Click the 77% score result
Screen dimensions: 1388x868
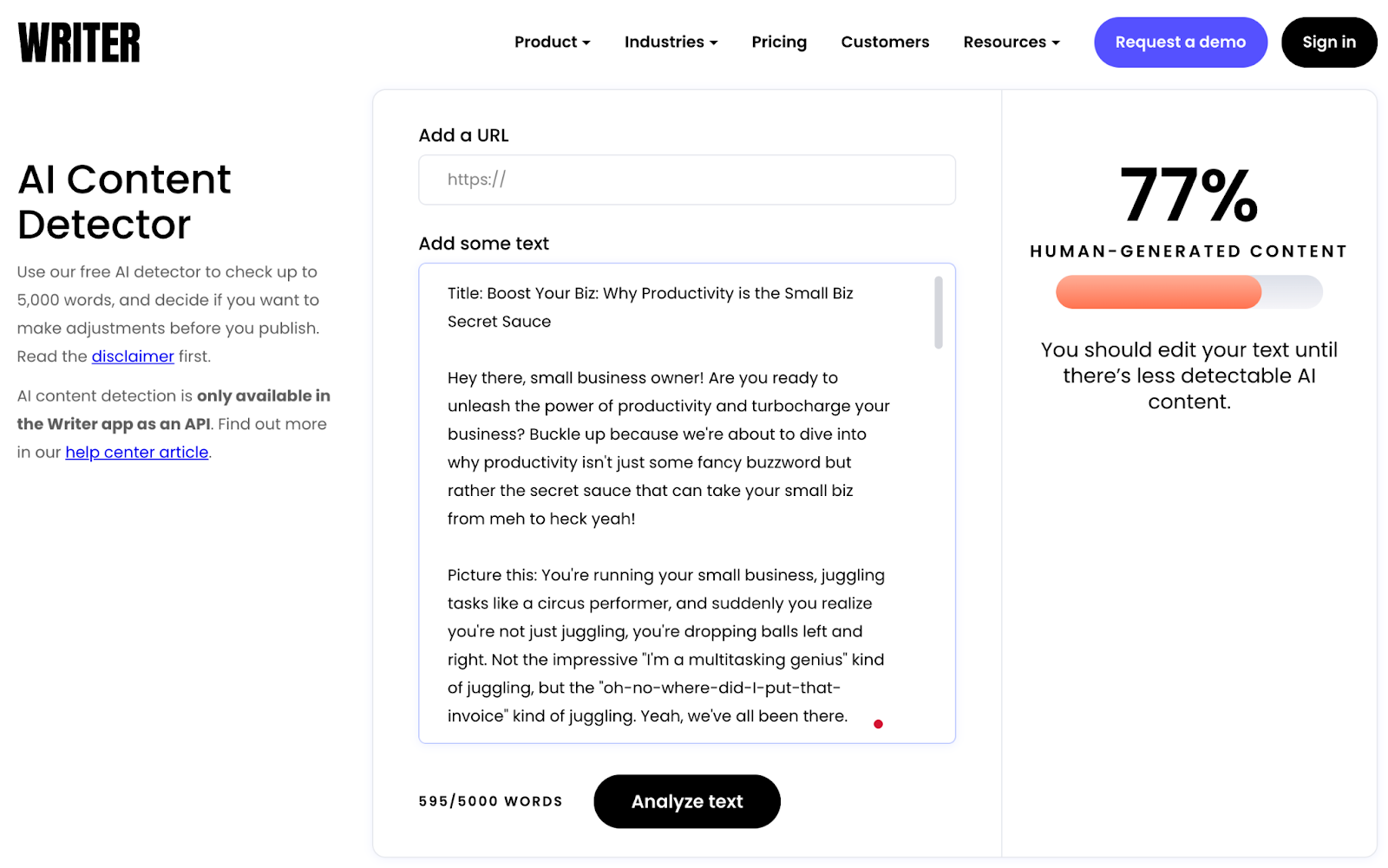pos(1188,196)
